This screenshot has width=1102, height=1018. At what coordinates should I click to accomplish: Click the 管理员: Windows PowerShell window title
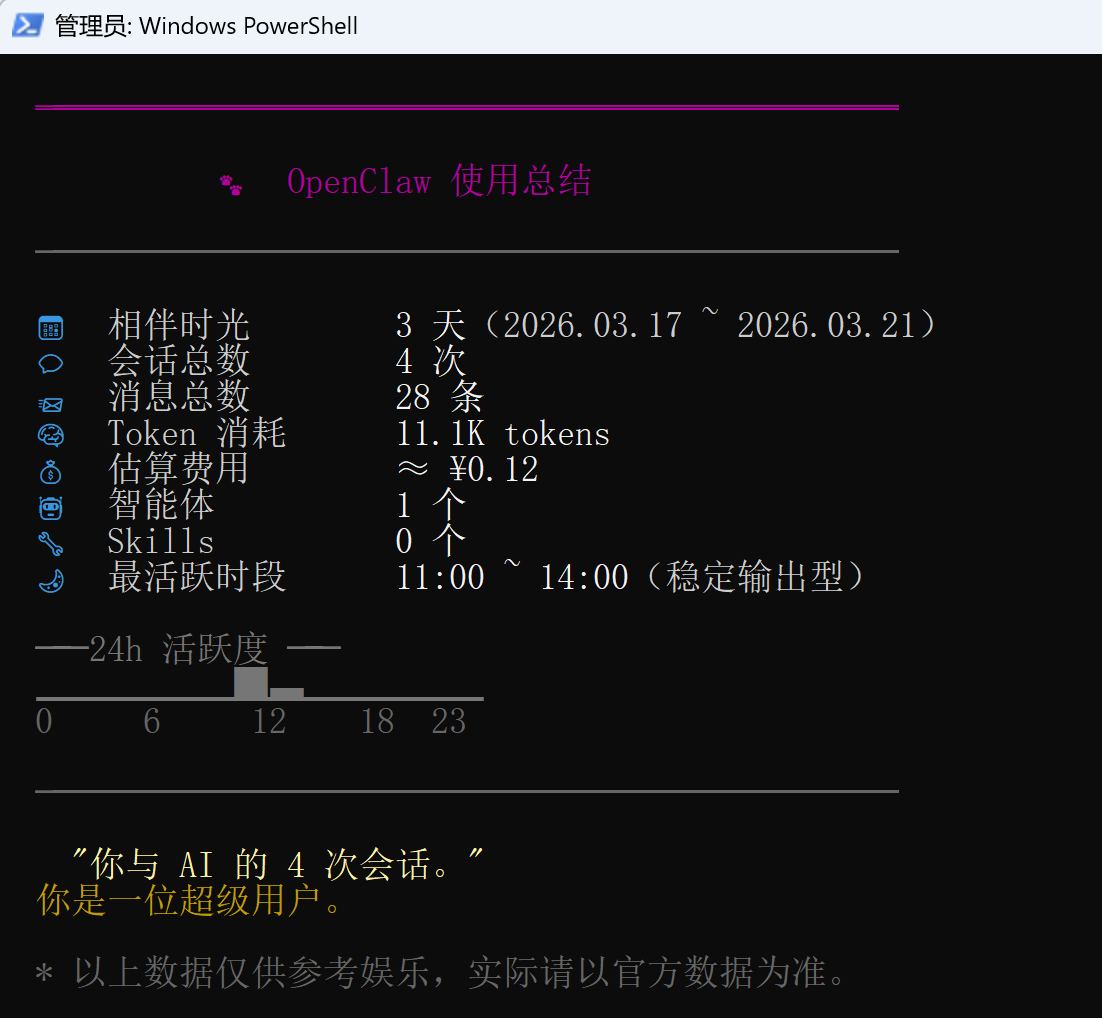coord(206,26)
